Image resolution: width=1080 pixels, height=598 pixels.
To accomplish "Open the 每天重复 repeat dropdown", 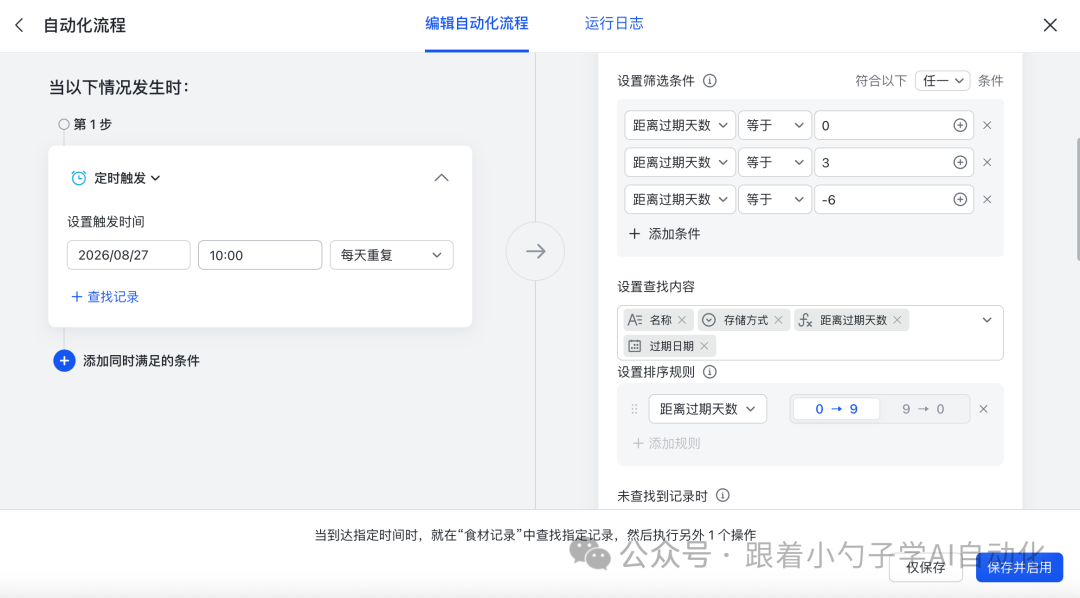I will 391,255.
